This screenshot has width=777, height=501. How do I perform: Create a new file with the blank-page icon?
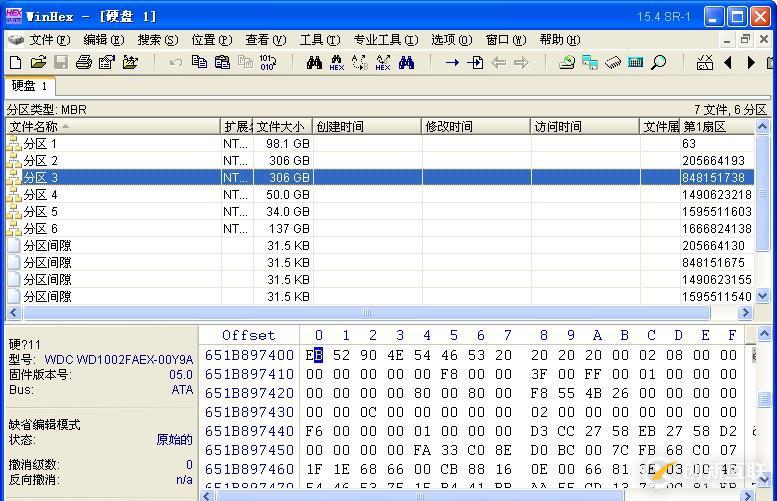coord(15,62)
